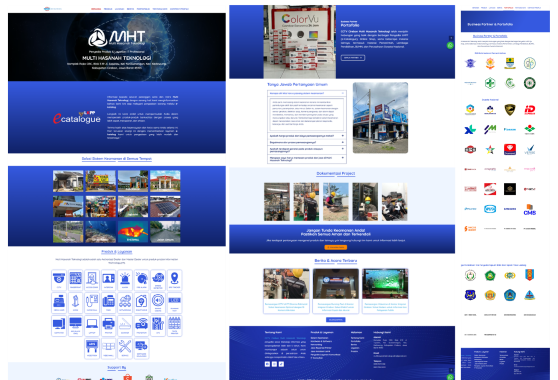
Task: Click the orange contact button in the banner
Action: 336,247
